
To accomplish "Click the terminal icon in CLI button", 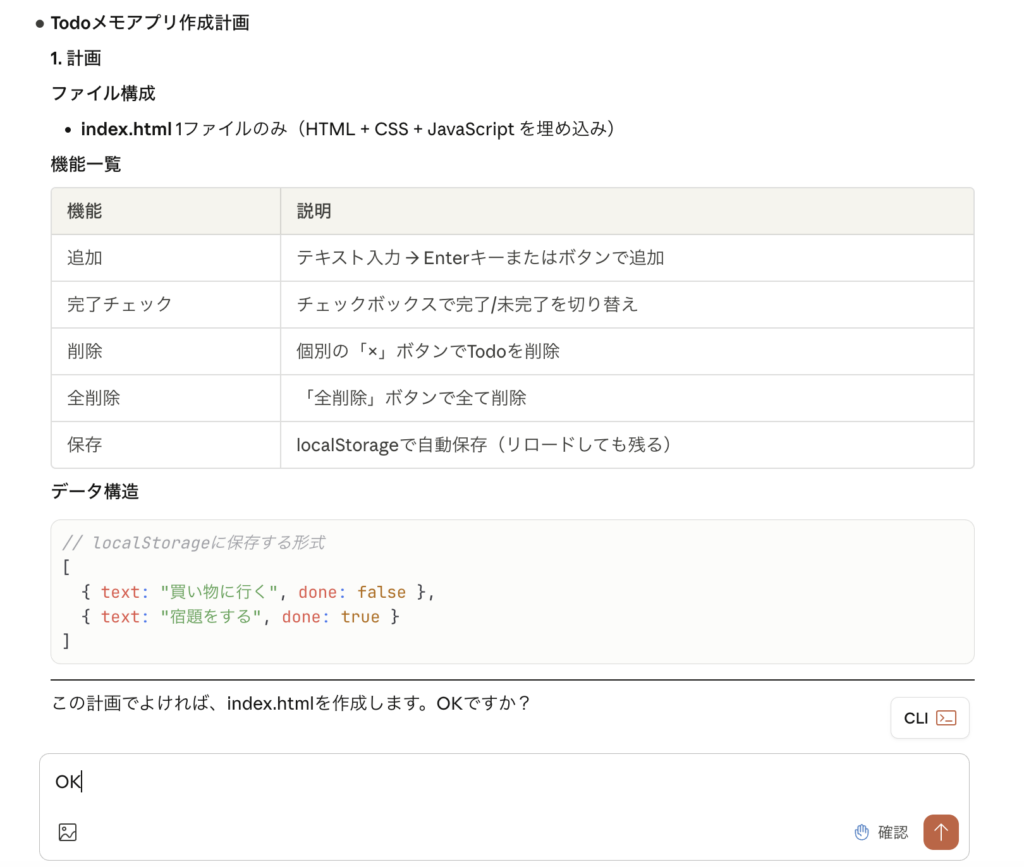I will (x=946, y=718).
